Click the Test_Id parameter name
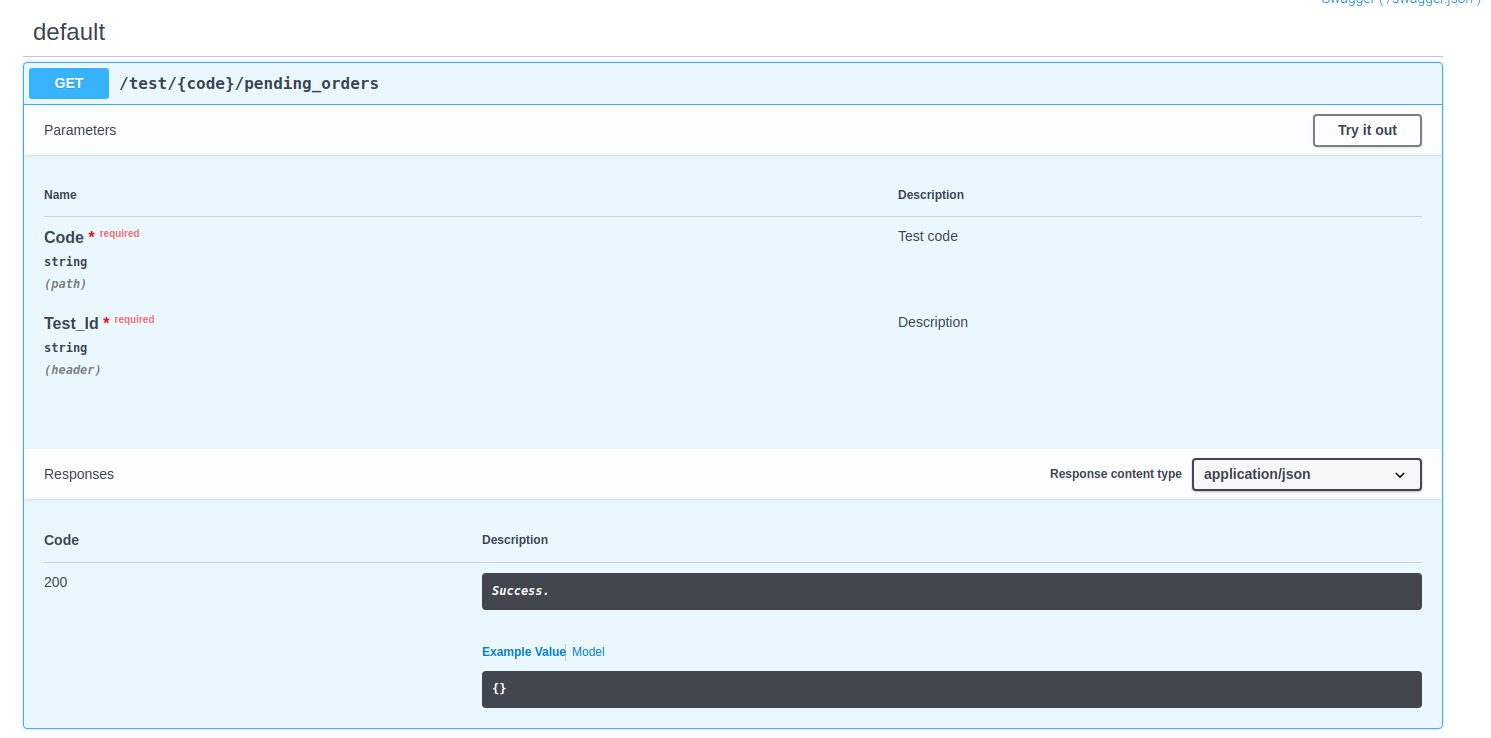Viewport: 1491px width, 738px height. [71, 323]
